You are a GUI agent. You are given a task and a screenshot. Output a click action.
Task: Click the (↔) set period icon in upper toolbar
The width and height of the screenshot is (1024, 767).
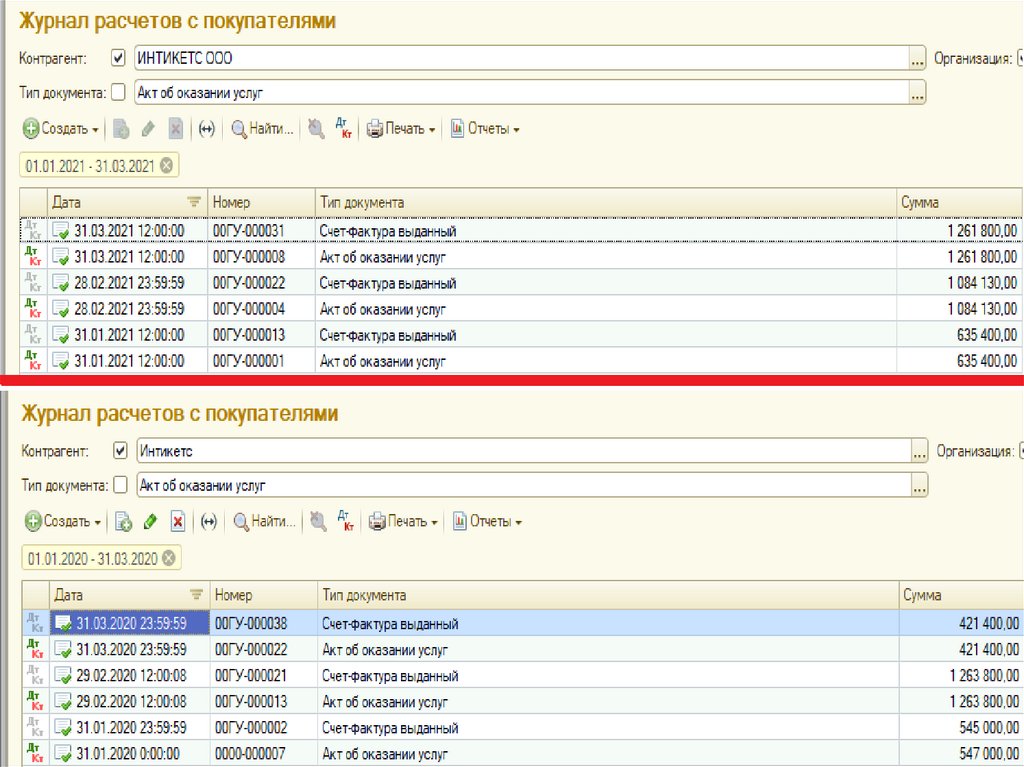click(x=207, y=128)
